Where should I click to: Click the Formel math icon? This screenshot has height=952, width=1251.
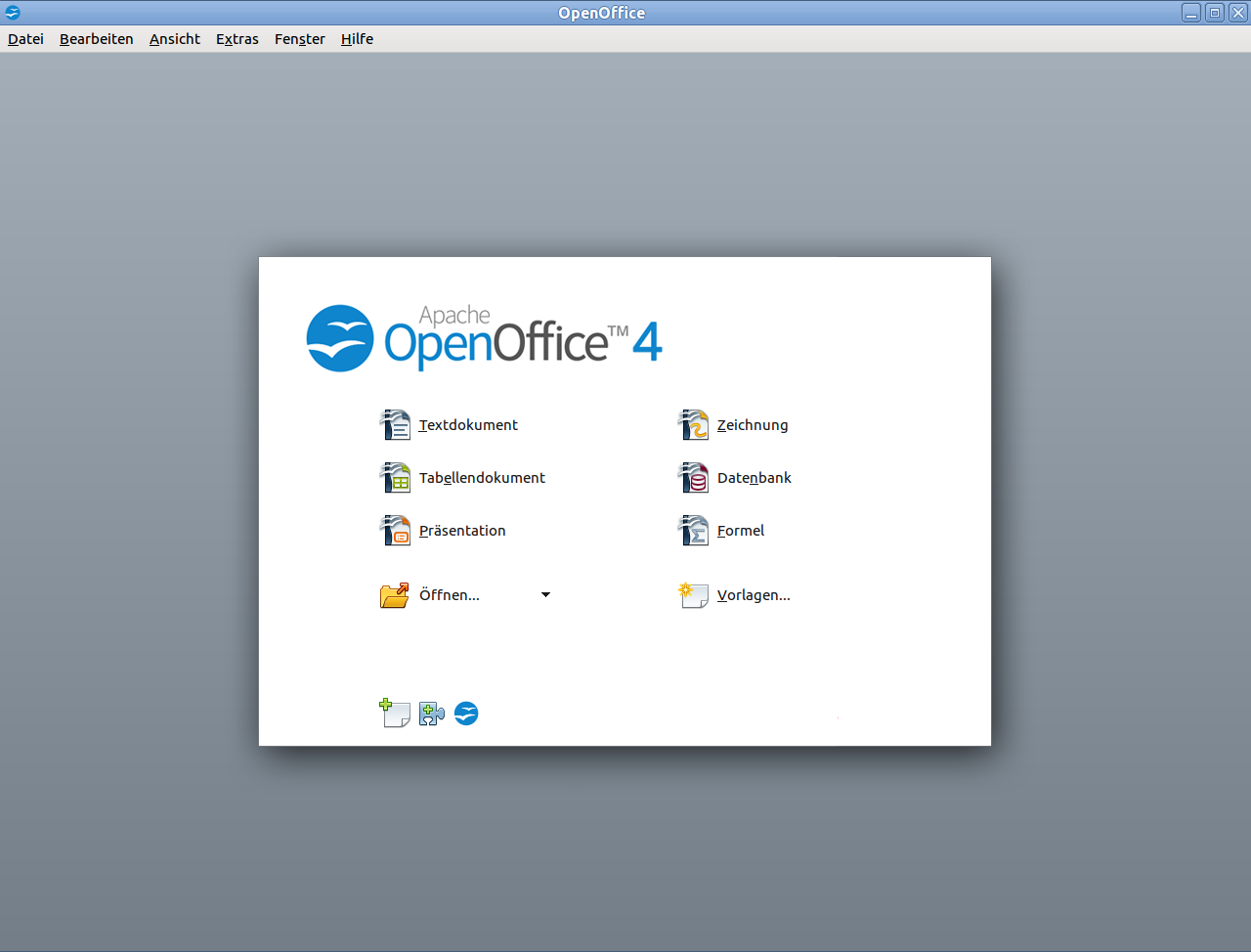tap(693, 531)
